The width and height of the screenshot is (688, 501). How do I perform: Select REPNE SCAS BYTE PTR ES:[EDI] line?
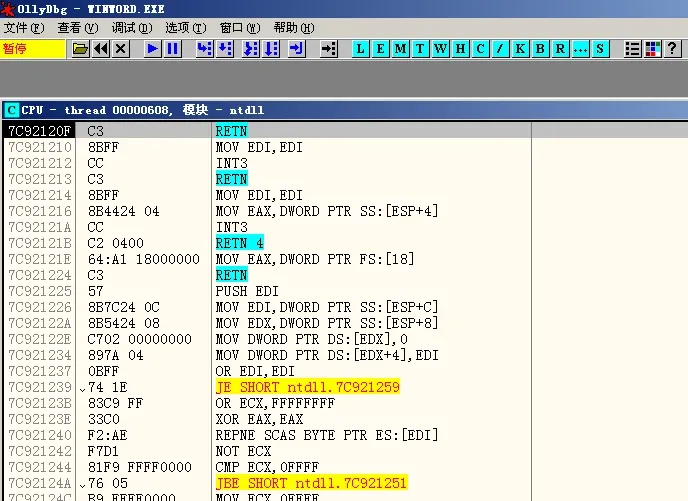click(327, 435)
